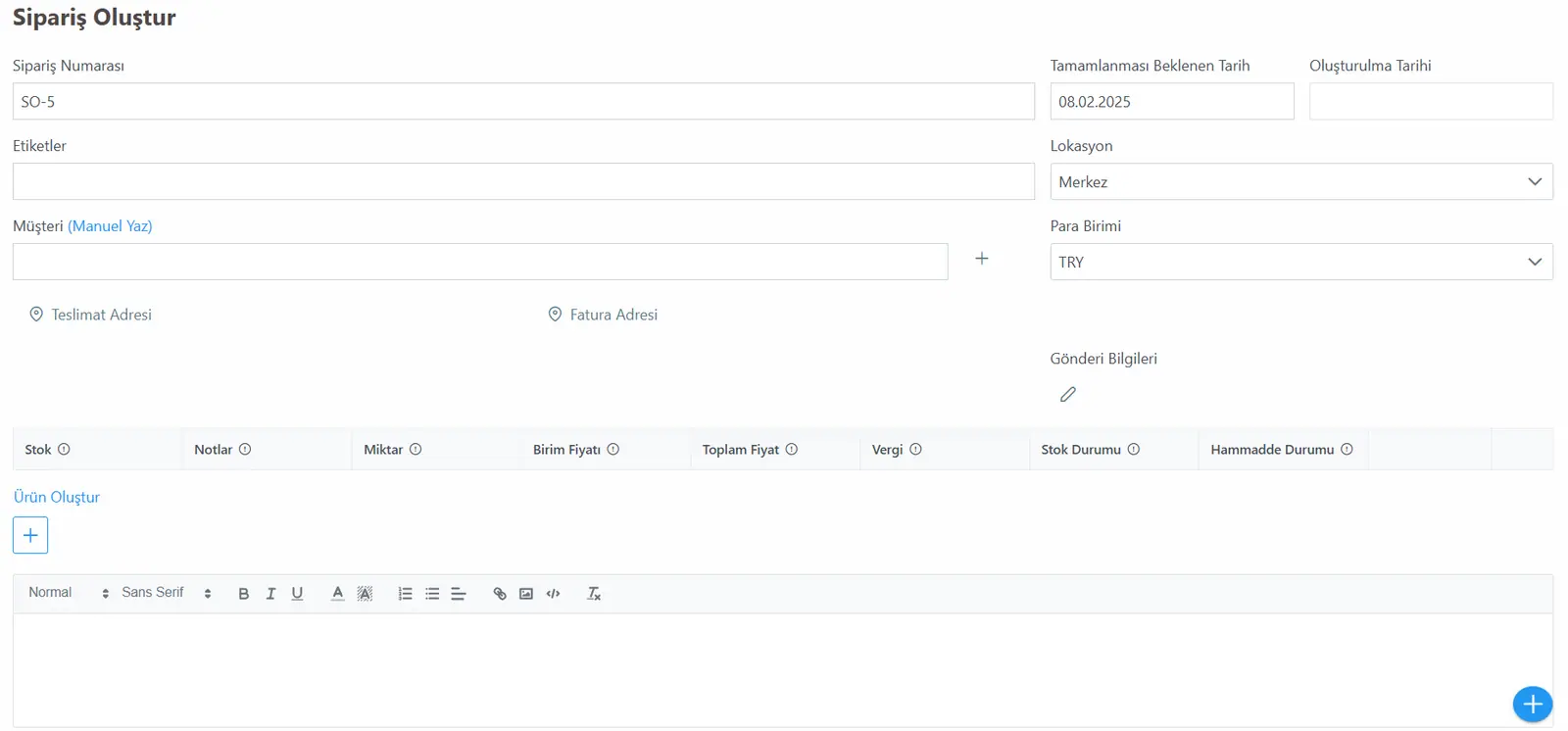This screenshot has height=731, width=1568.
Task: Expand the Lokasyon dropdown showing Merkez
Action: pos(1301,181)
